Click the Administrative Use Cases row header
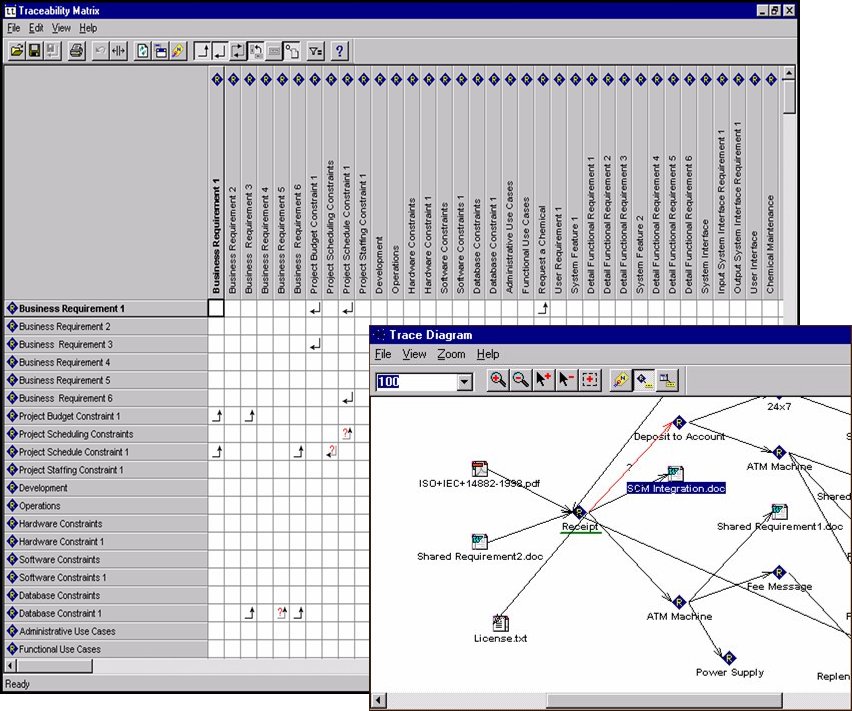This screenshot has height=711, width=852. pyautogui.click(x=106, y=631)
